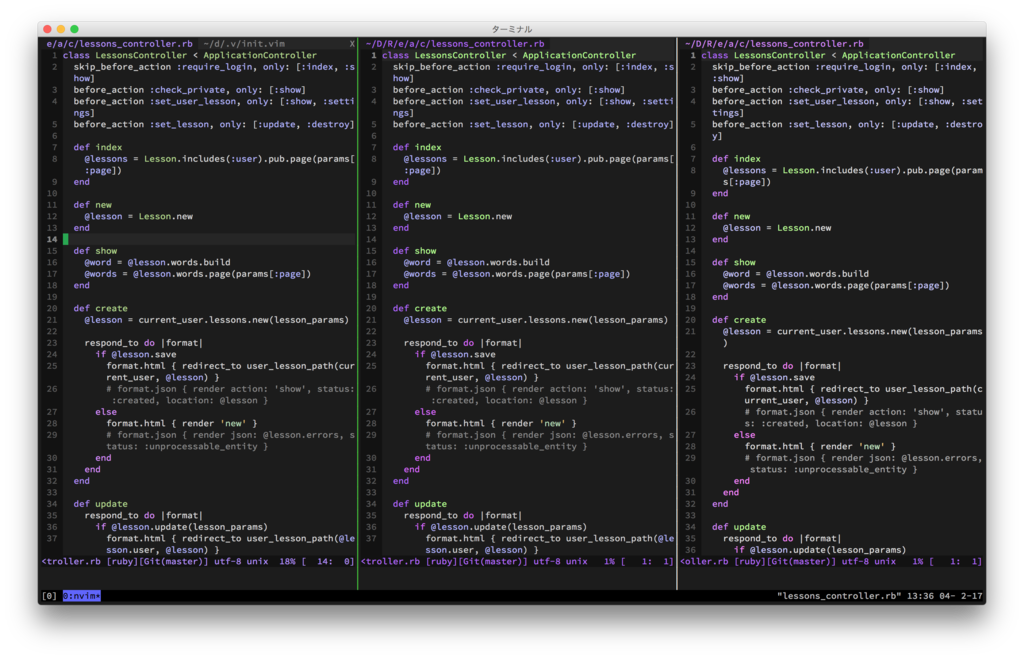Click "if @lesson.update(lesson_params)" in the middle pane

501,526
